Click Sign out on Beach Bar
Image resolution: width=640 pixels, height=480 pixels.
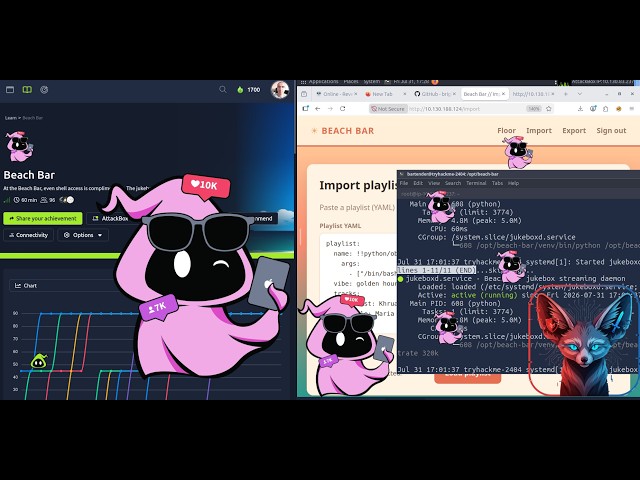point(611,131)
